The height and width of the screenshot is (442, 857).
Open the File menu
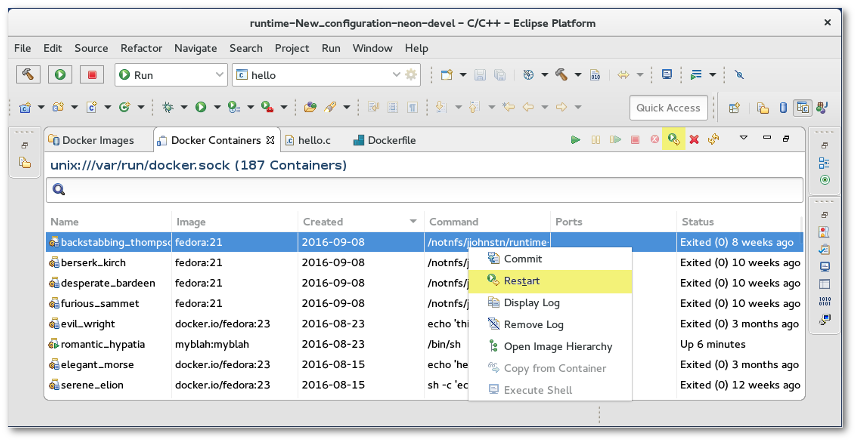(22, 48)
